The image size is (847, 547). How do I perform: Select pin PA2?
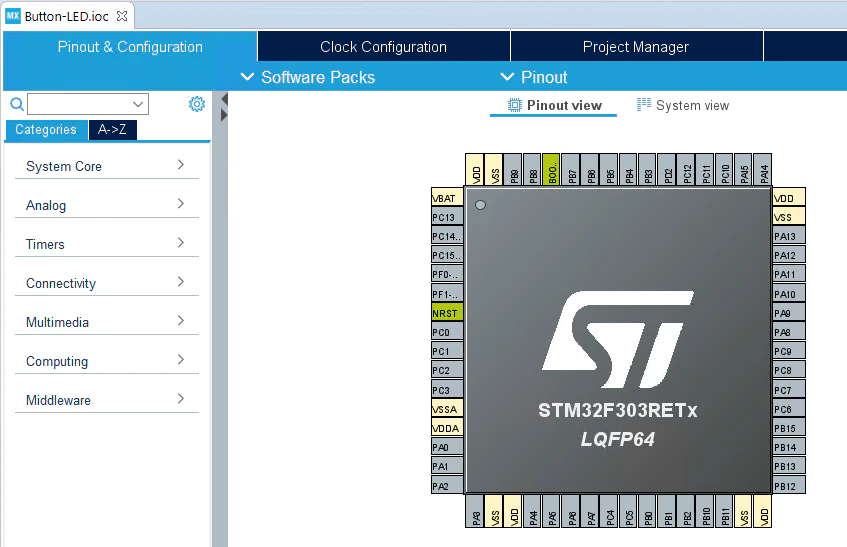(447, 486)
